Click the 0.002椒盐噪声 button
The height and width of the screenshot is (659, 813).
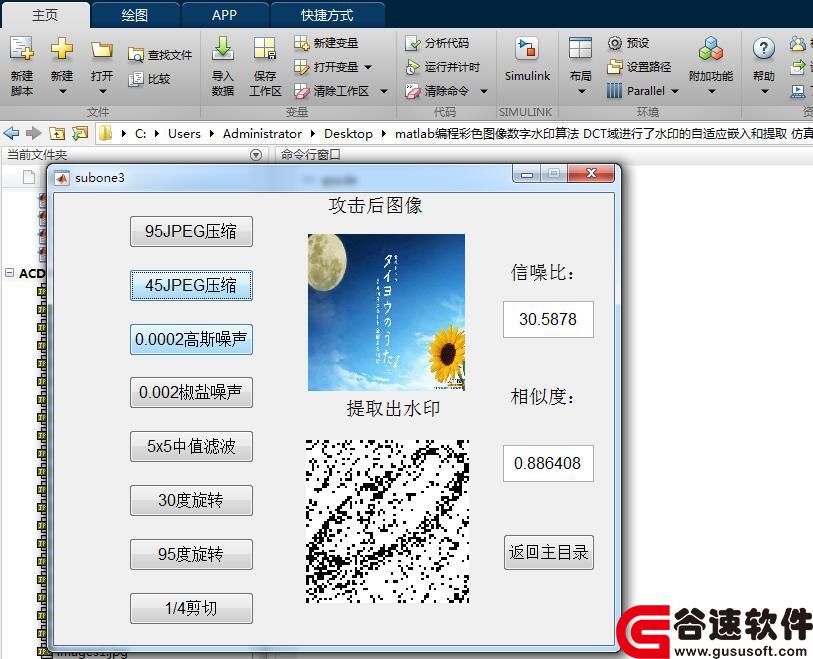click(x=191, y=392)
